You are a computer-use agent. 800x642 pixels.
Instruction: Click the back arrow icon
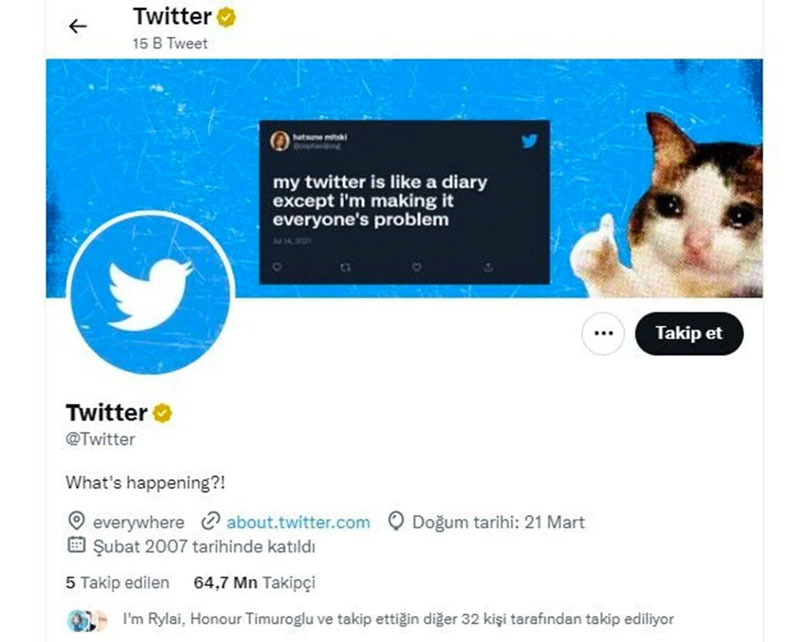tap(78, 27)
